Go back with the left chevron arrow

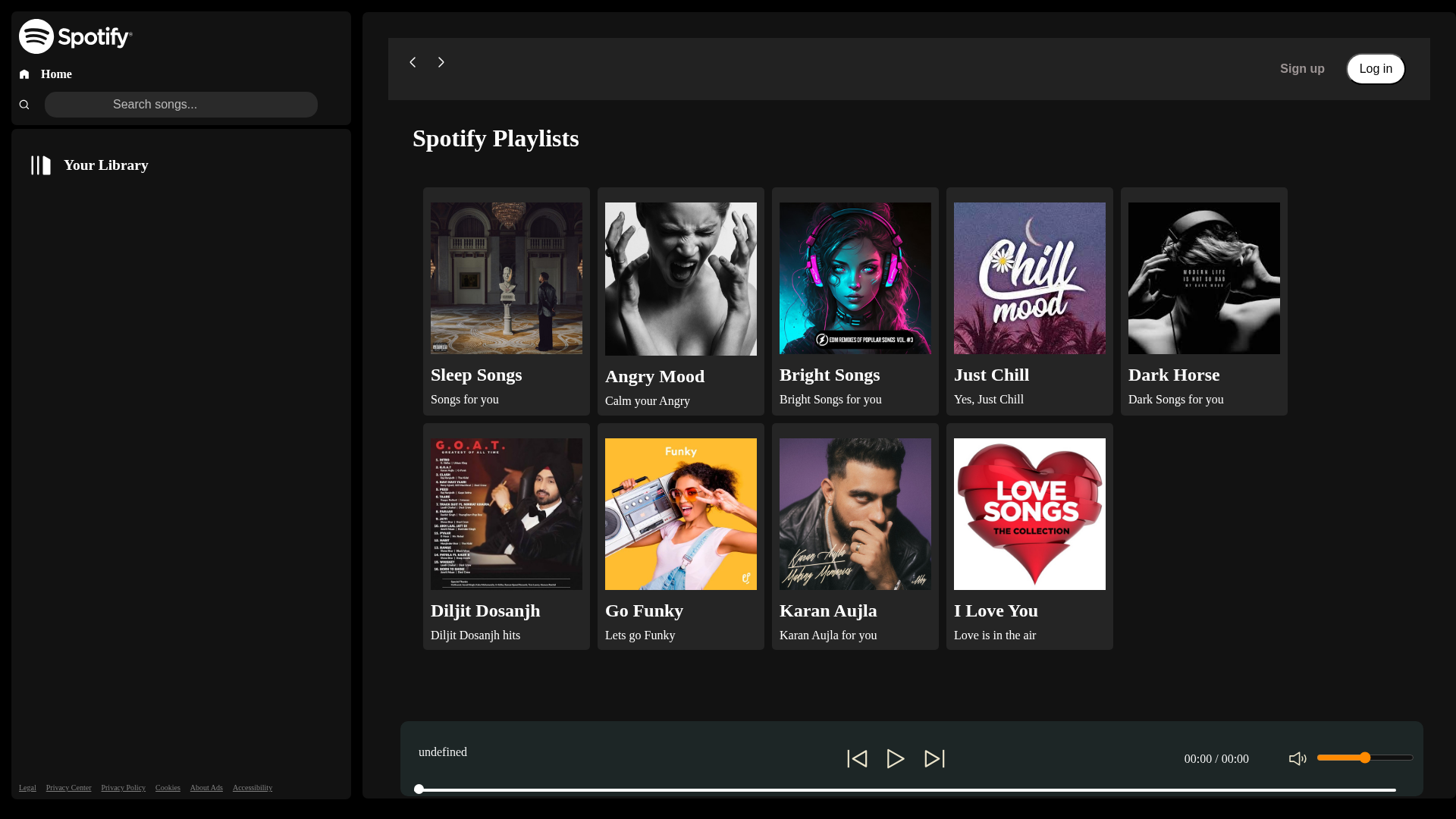413,62
